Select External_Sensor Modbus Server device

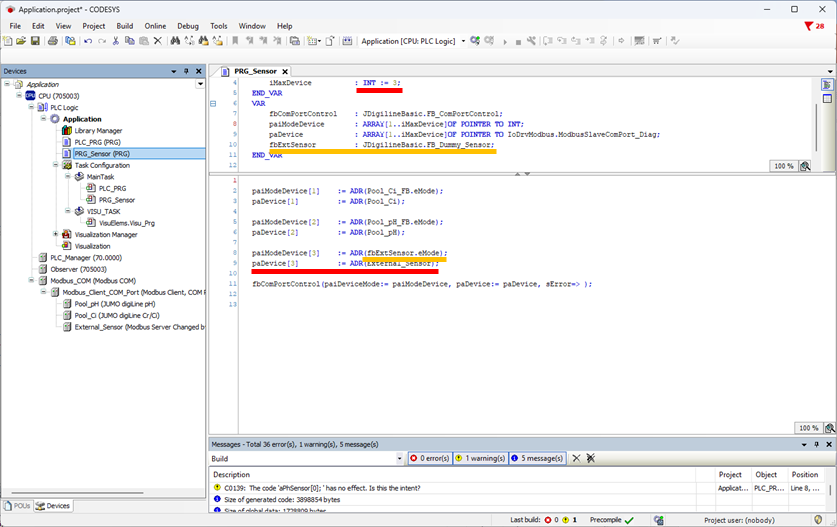pos(139,327)
